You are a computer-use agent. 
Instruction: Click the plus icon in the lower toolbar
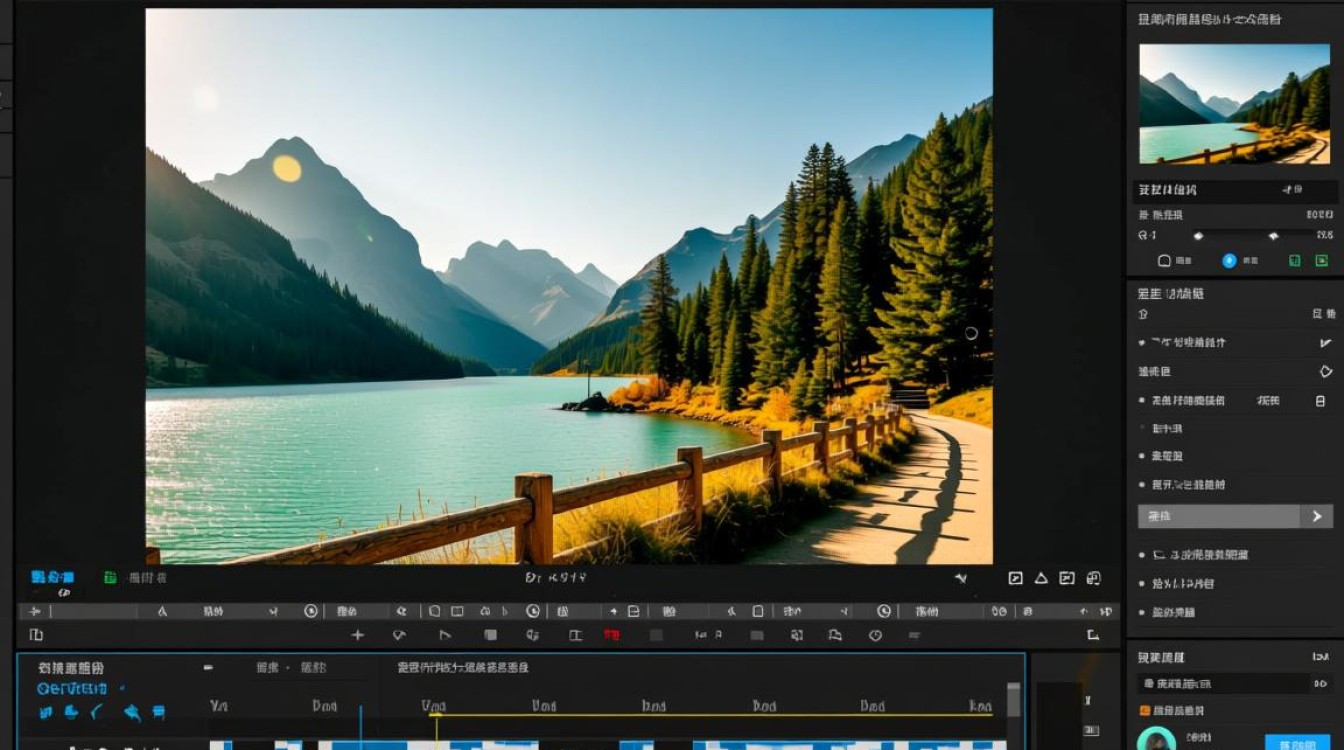[358, 635]
